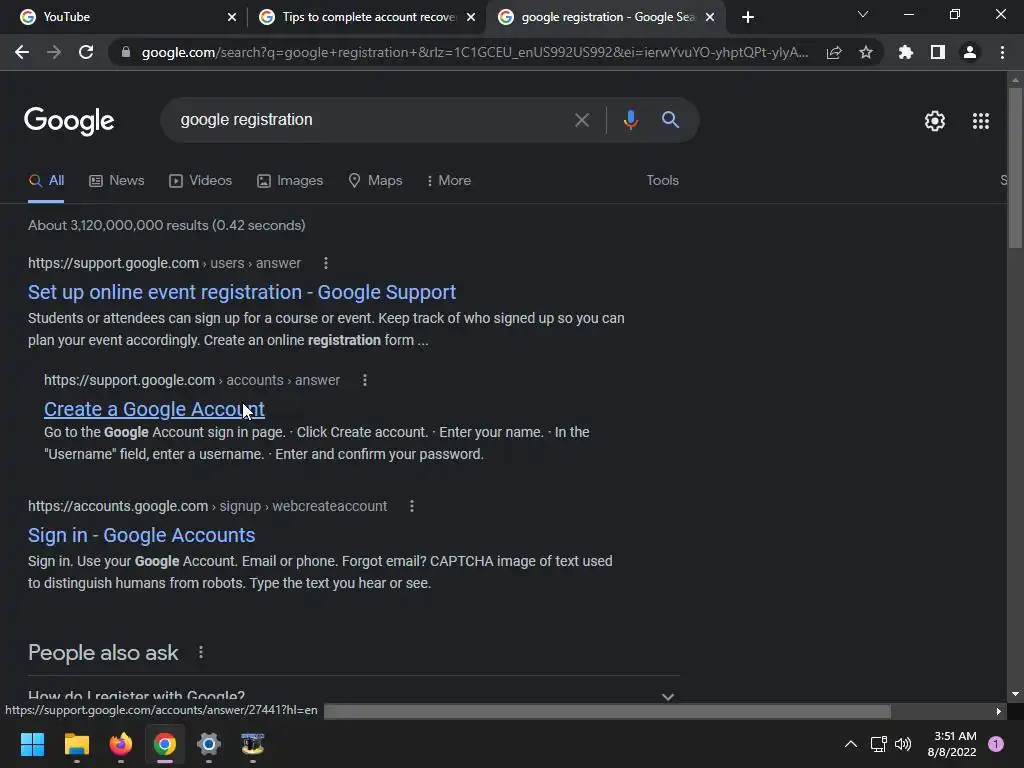Toggle the Chrome side panel
Viewport: 1024px width, 768px height.
(938, 52)
